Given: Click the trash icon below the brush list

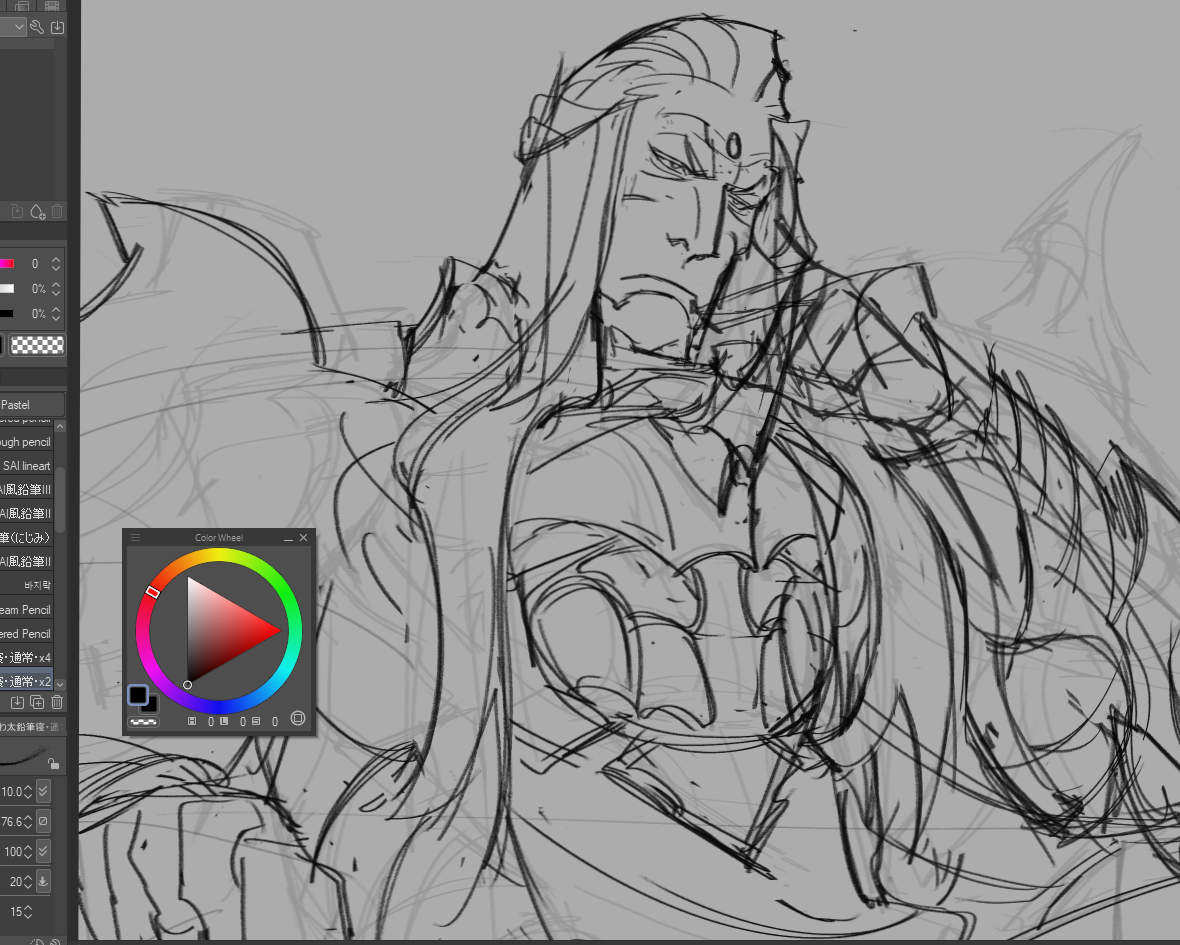Looking at the screenshot, I should [57, 702].
